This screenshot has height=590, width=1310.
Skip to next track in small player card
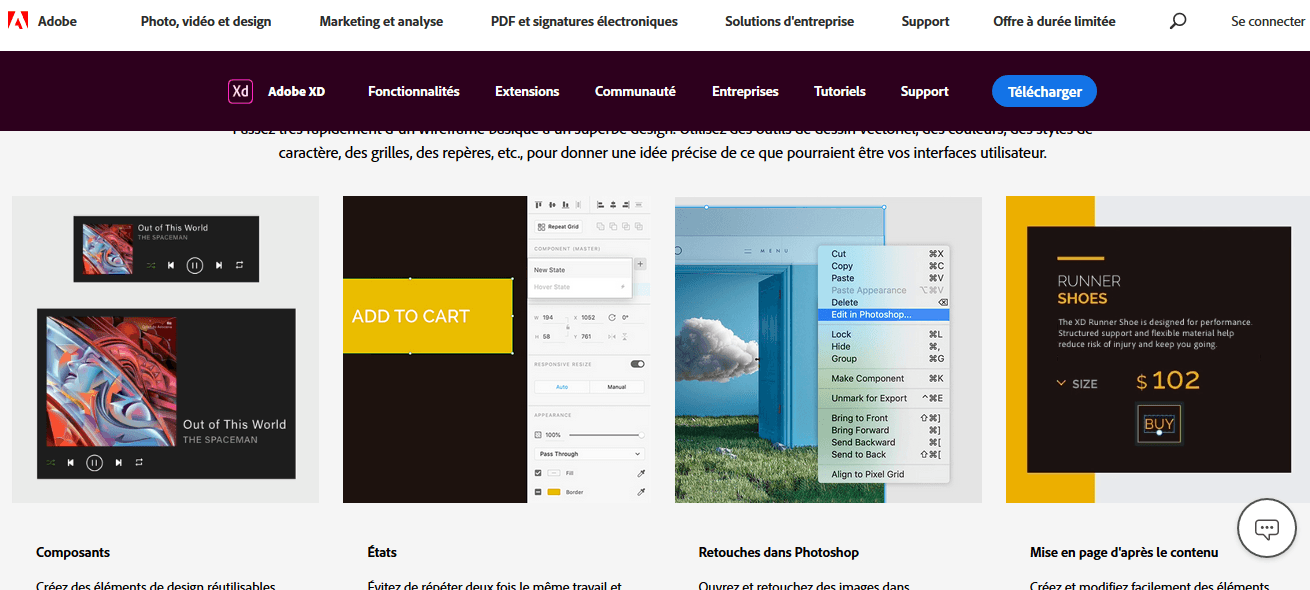pos(219,265)
